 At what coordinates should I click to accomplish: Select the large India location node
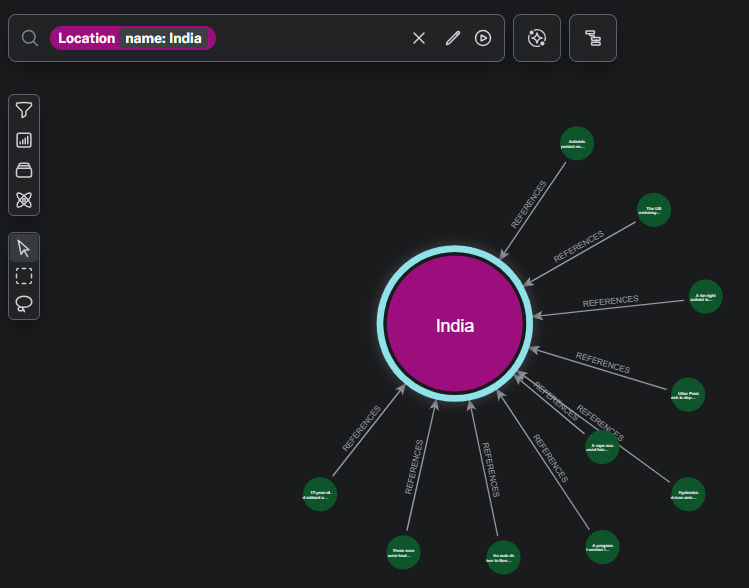click(x=455, y=324)
